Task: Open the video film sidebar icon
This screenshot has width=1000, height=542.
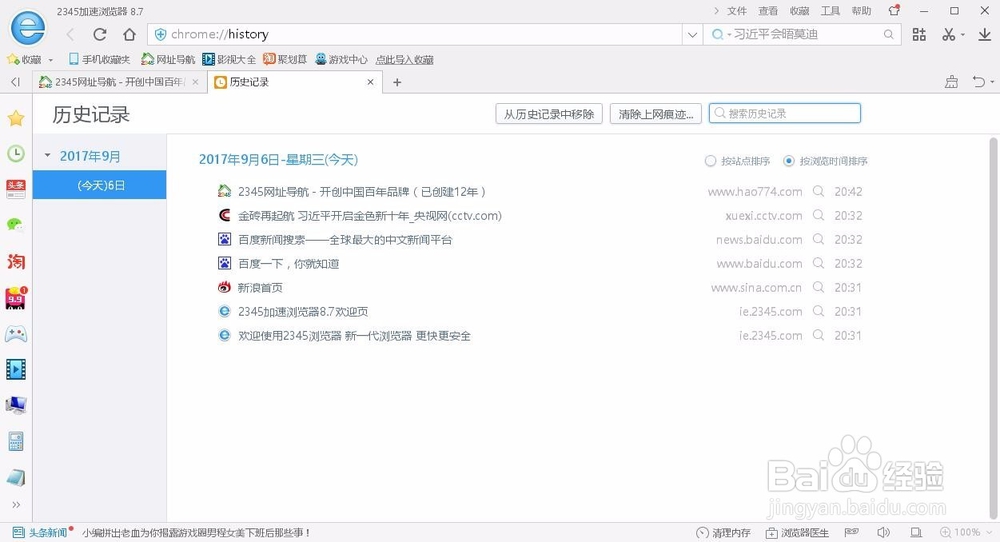Action: (x=16, y=369)
